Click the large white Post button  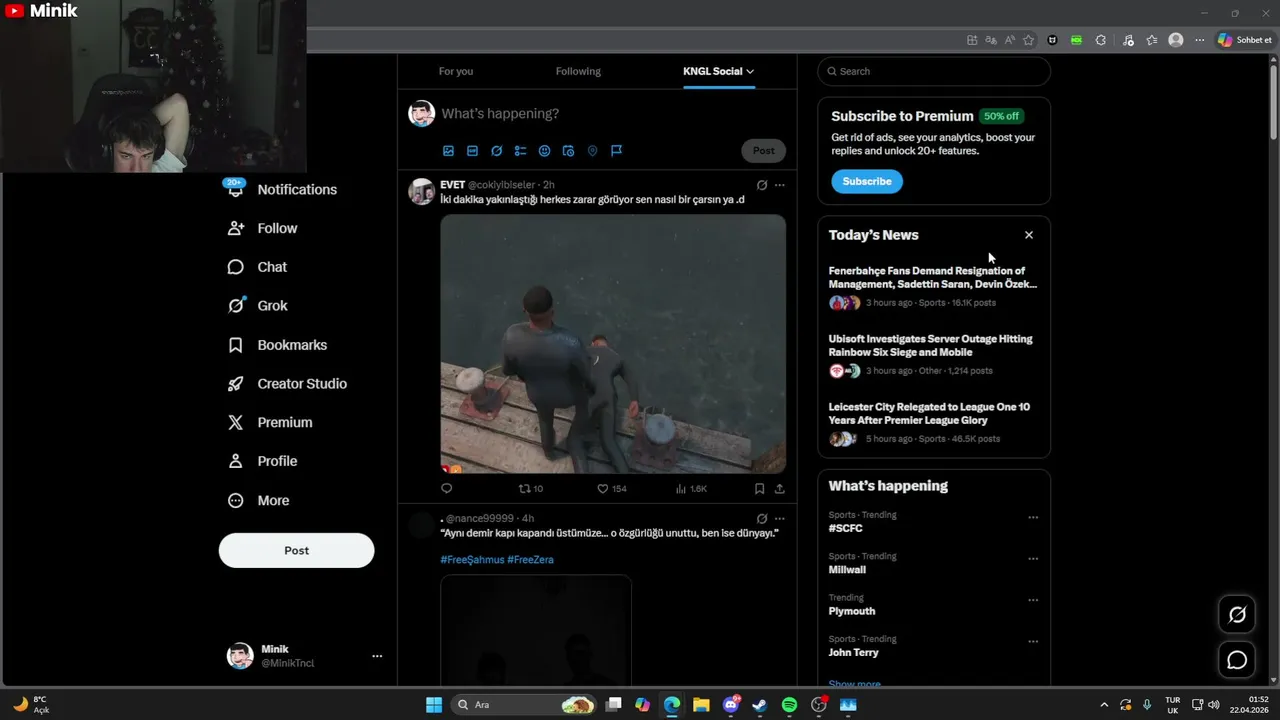(297, 551)
